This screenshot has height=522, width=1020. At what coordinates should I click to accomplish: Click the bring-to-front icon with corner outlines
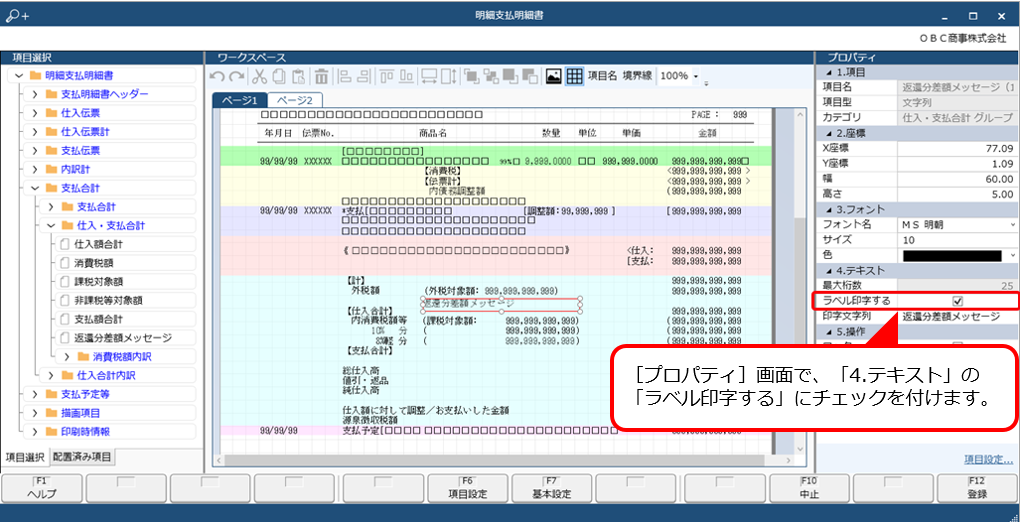[472, 76]
